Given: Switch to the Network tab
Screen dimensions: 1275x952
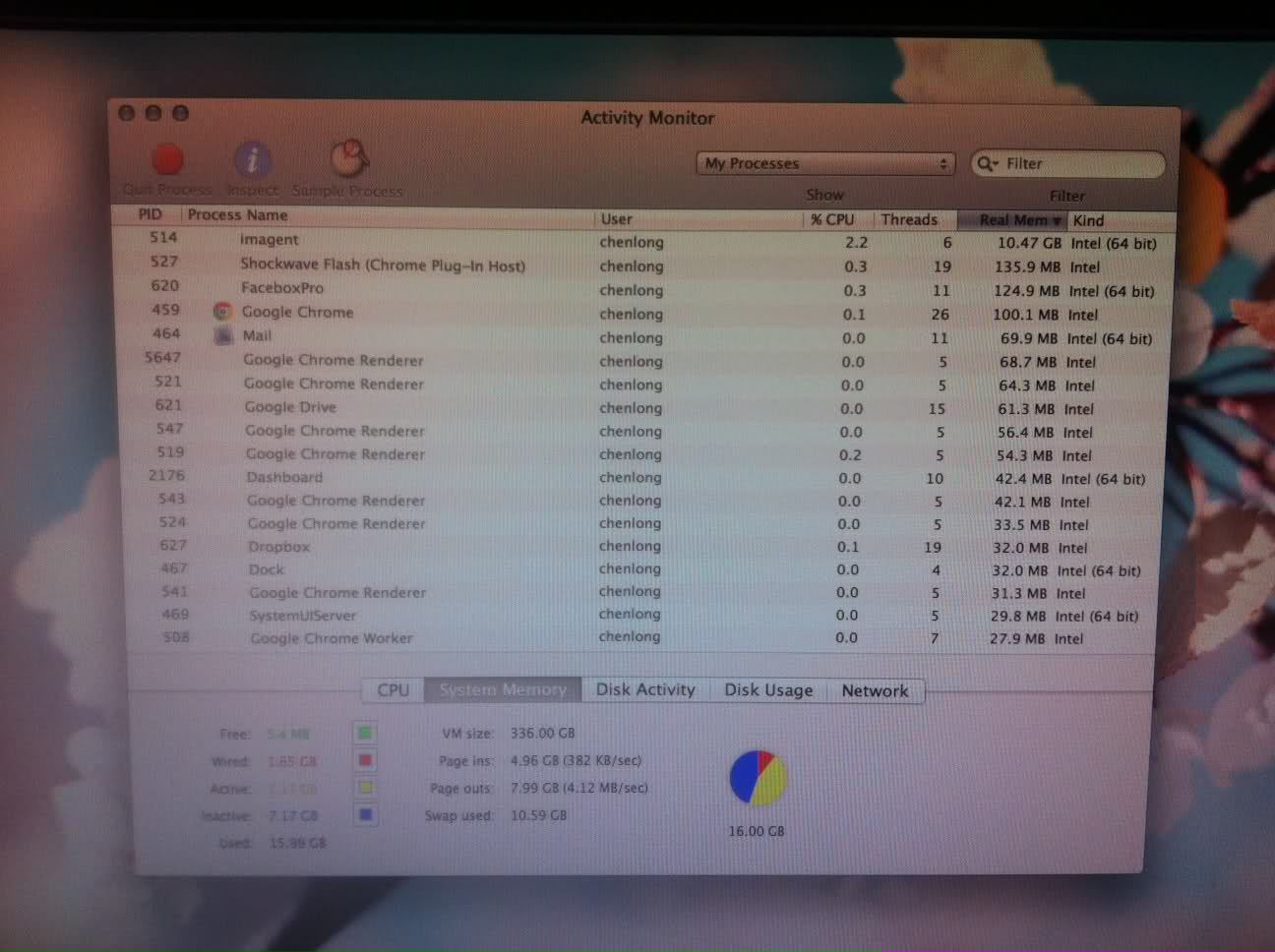Looking at the screenshot, I should pyautogui.click(x=876, y=690).
